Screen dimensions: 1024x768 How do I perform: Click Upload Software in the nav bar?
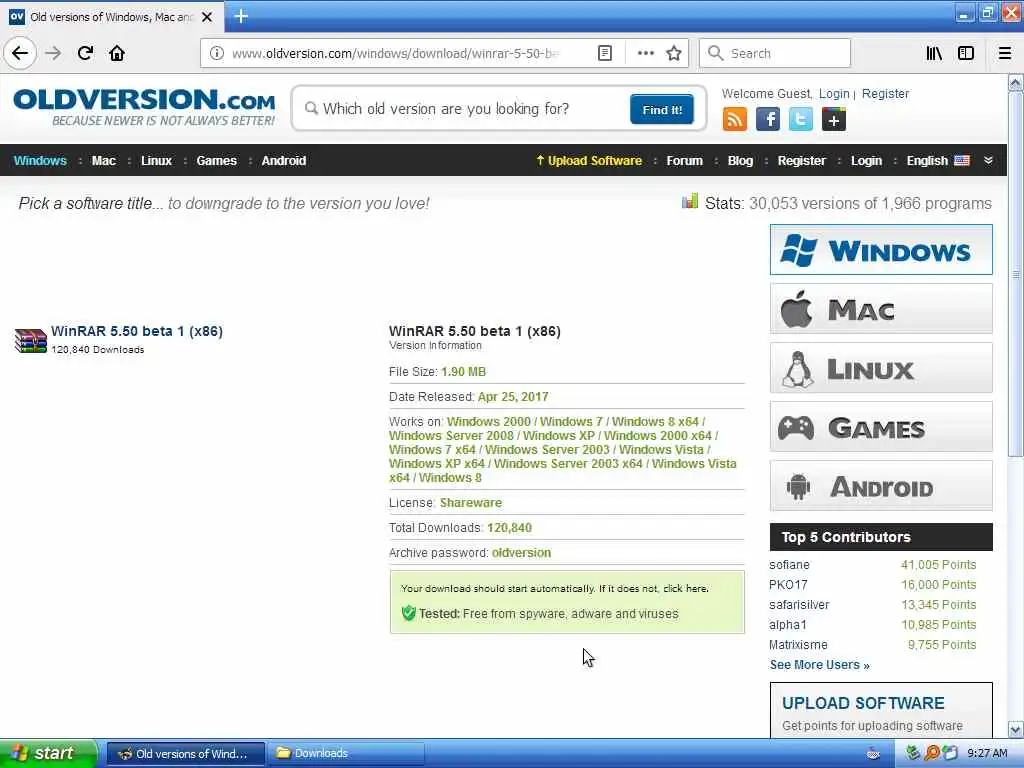click(589, 160)
